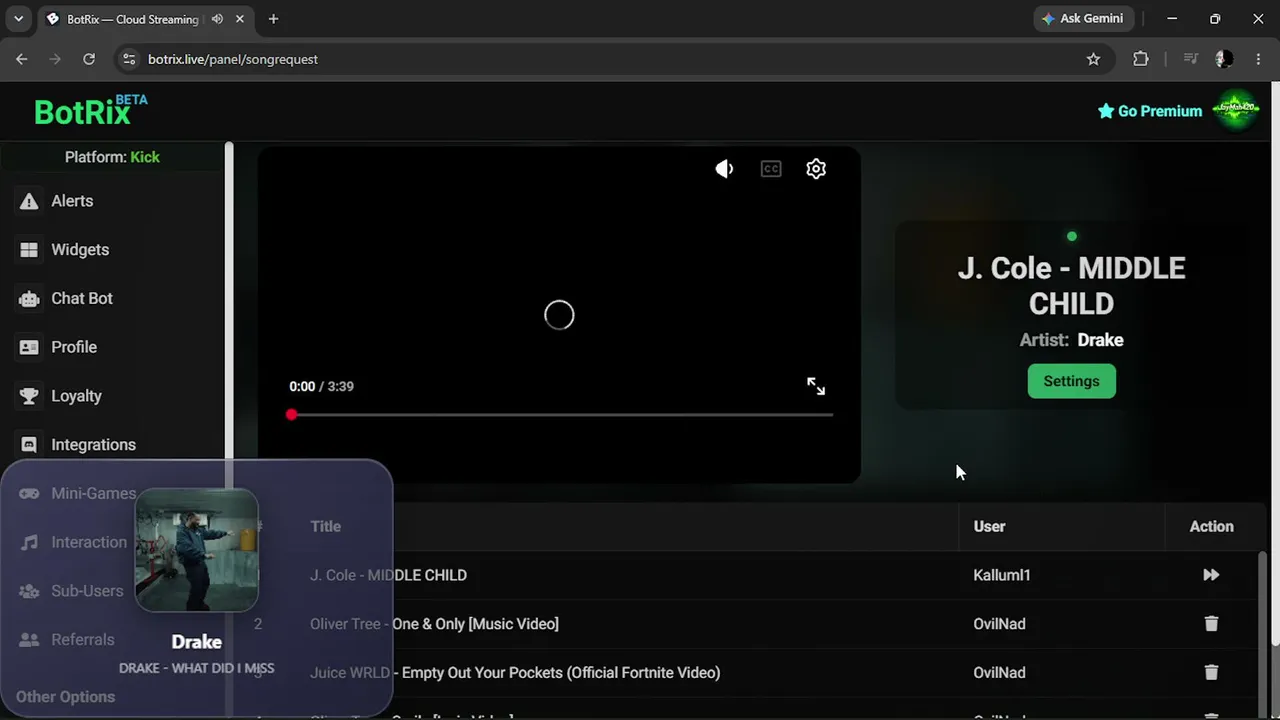Open the Chrome profile avatar
The image size is (1280, 720).
click(x=1223, y=59)
